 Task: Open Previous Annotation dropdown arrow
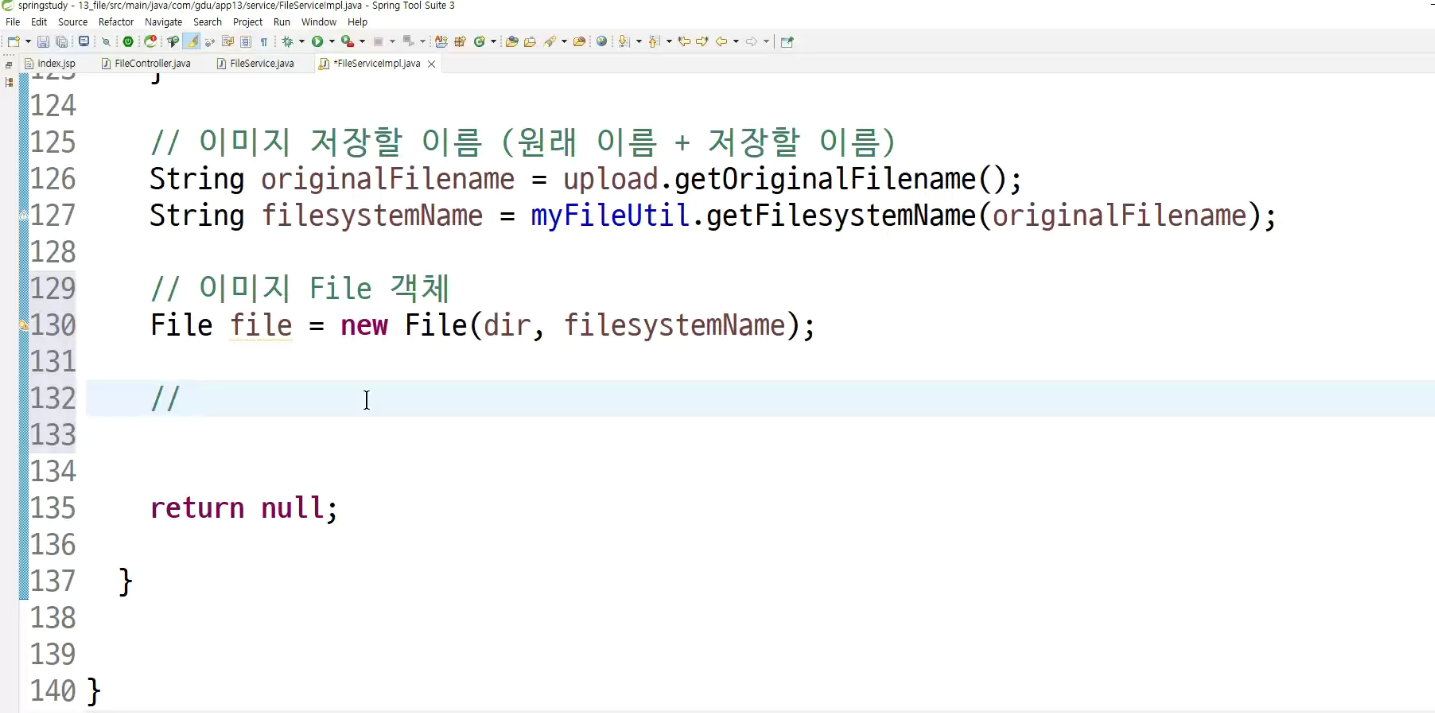pos(669,41)
